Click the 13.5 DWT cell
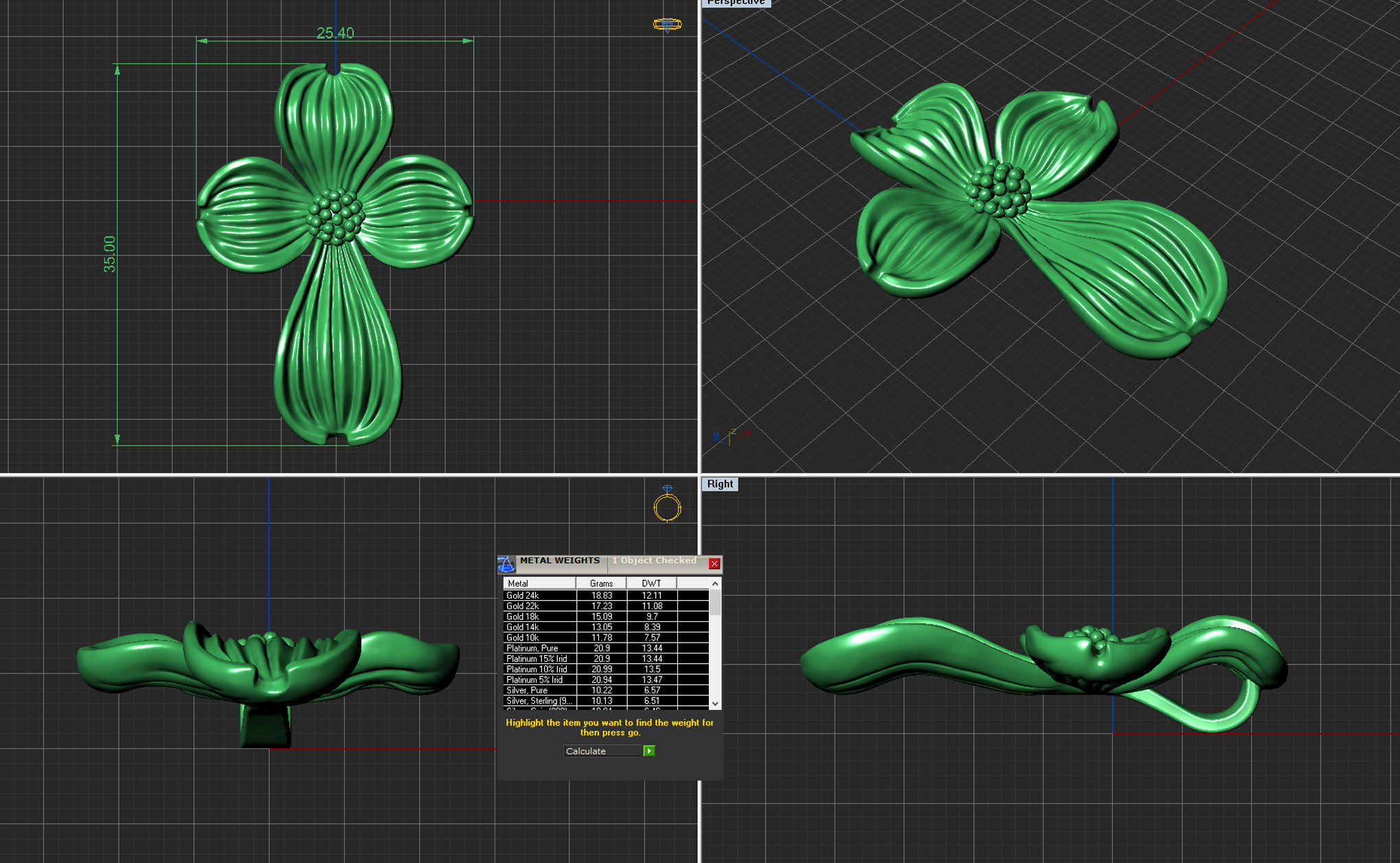1400x863 pixels. (x=651, y=669)
